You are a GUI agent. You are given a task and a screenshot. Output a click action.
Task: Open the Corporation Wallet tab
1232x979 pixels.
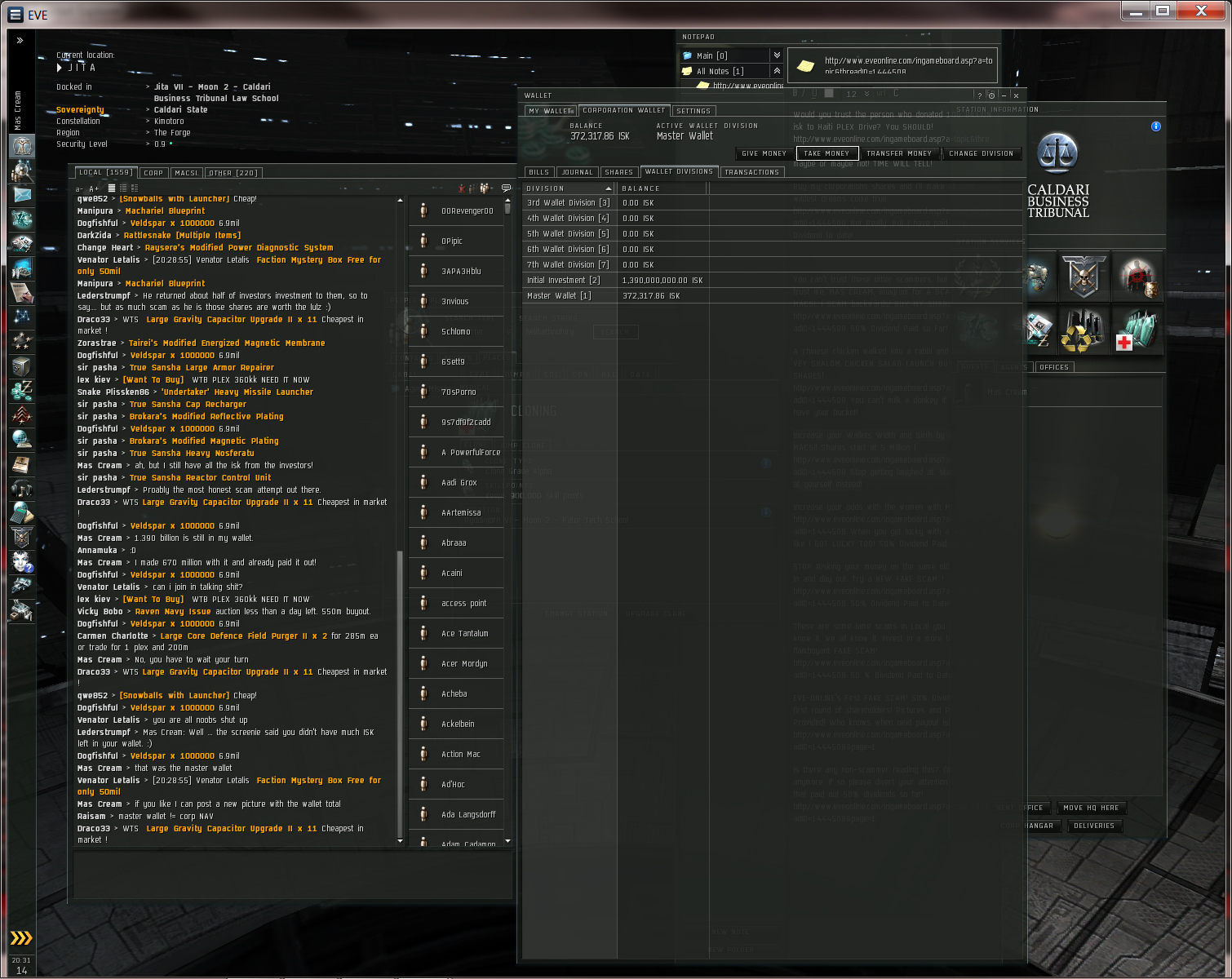point(624,110)
